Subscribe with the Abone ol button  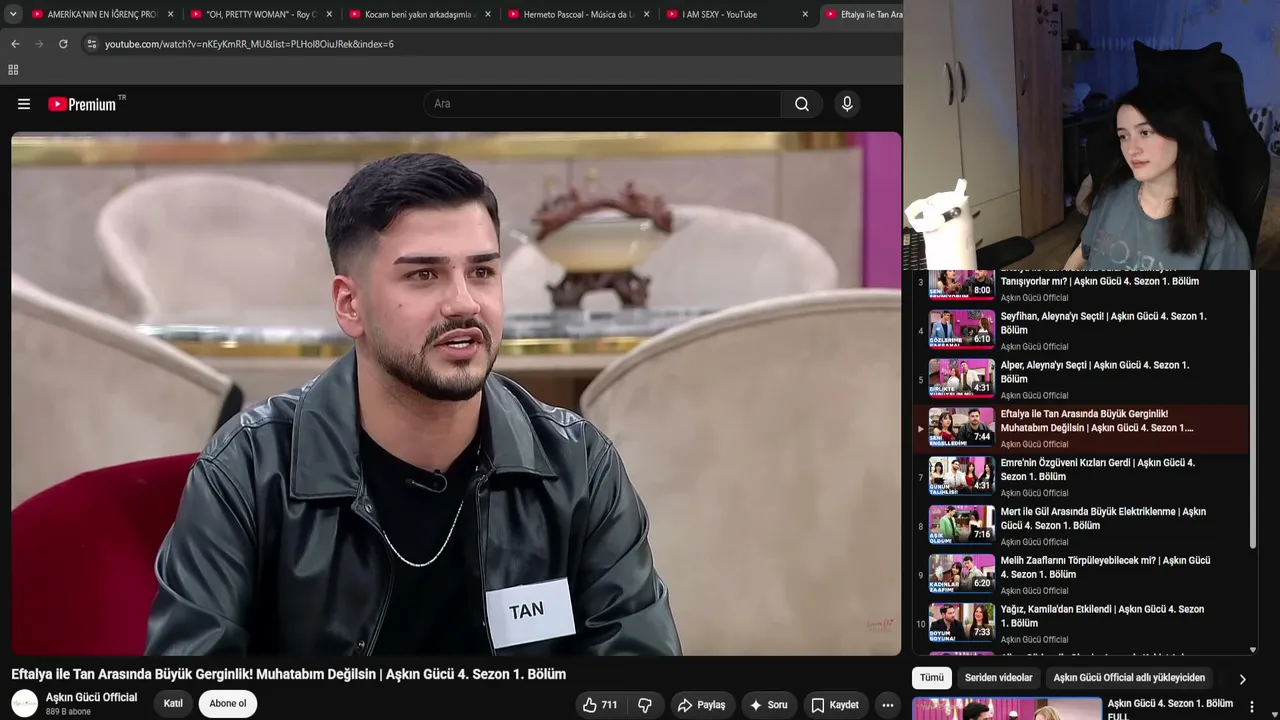[227, 704]
